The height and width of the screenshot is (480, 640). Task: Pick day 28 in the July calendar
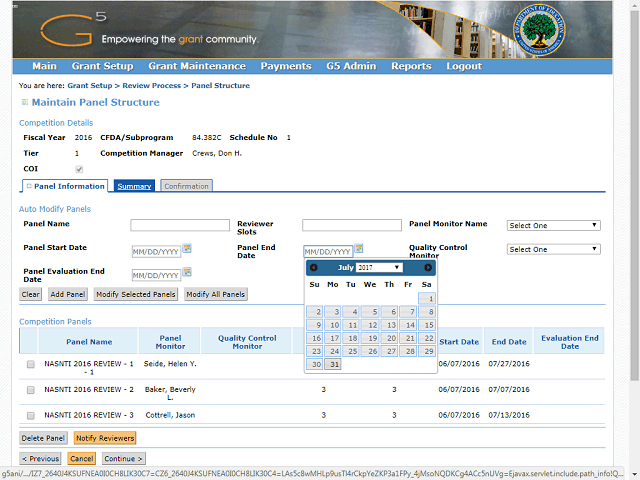pos(408,351)
